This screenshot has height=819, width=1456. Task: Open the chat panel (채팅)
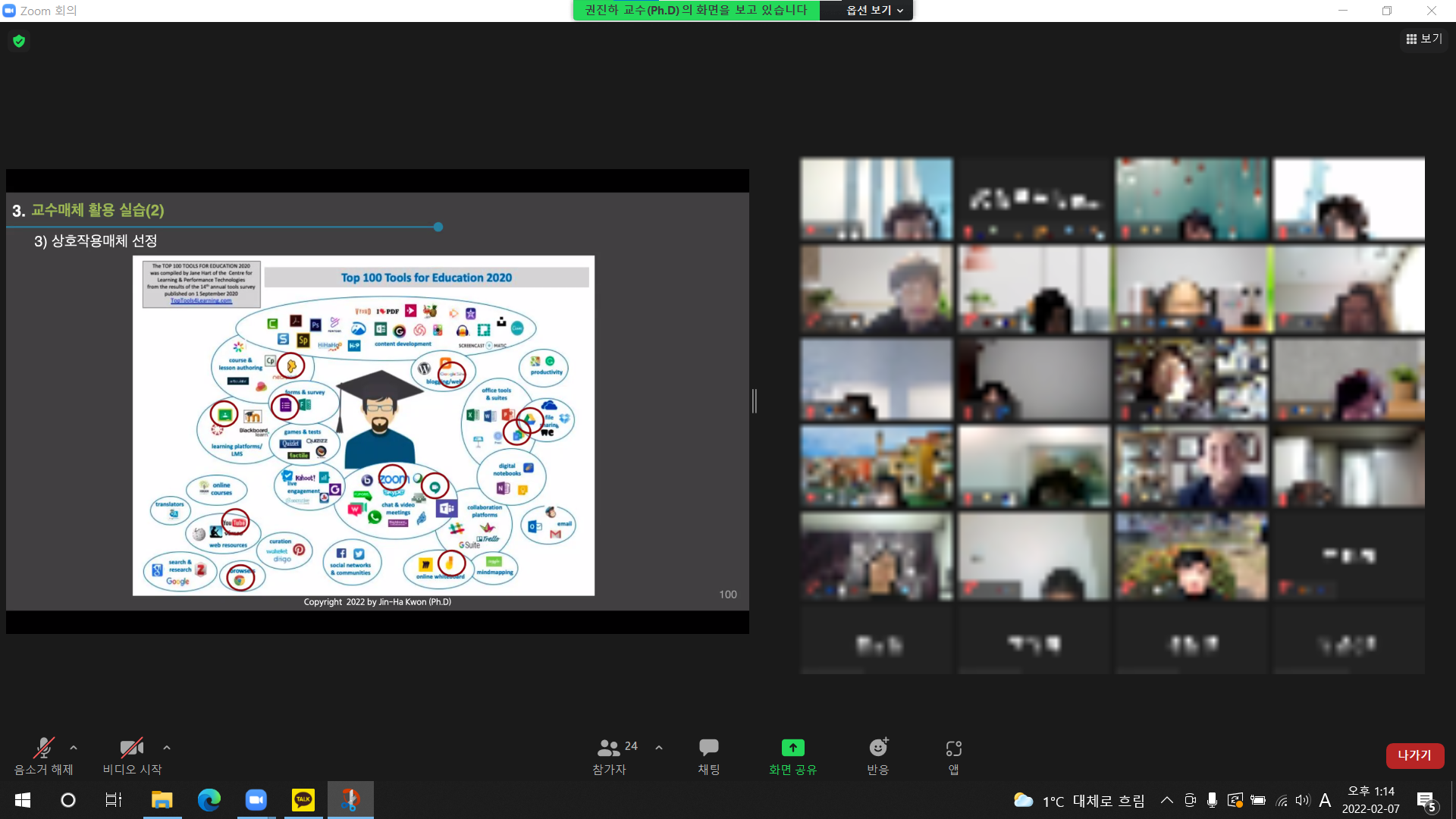pos(709,756)
